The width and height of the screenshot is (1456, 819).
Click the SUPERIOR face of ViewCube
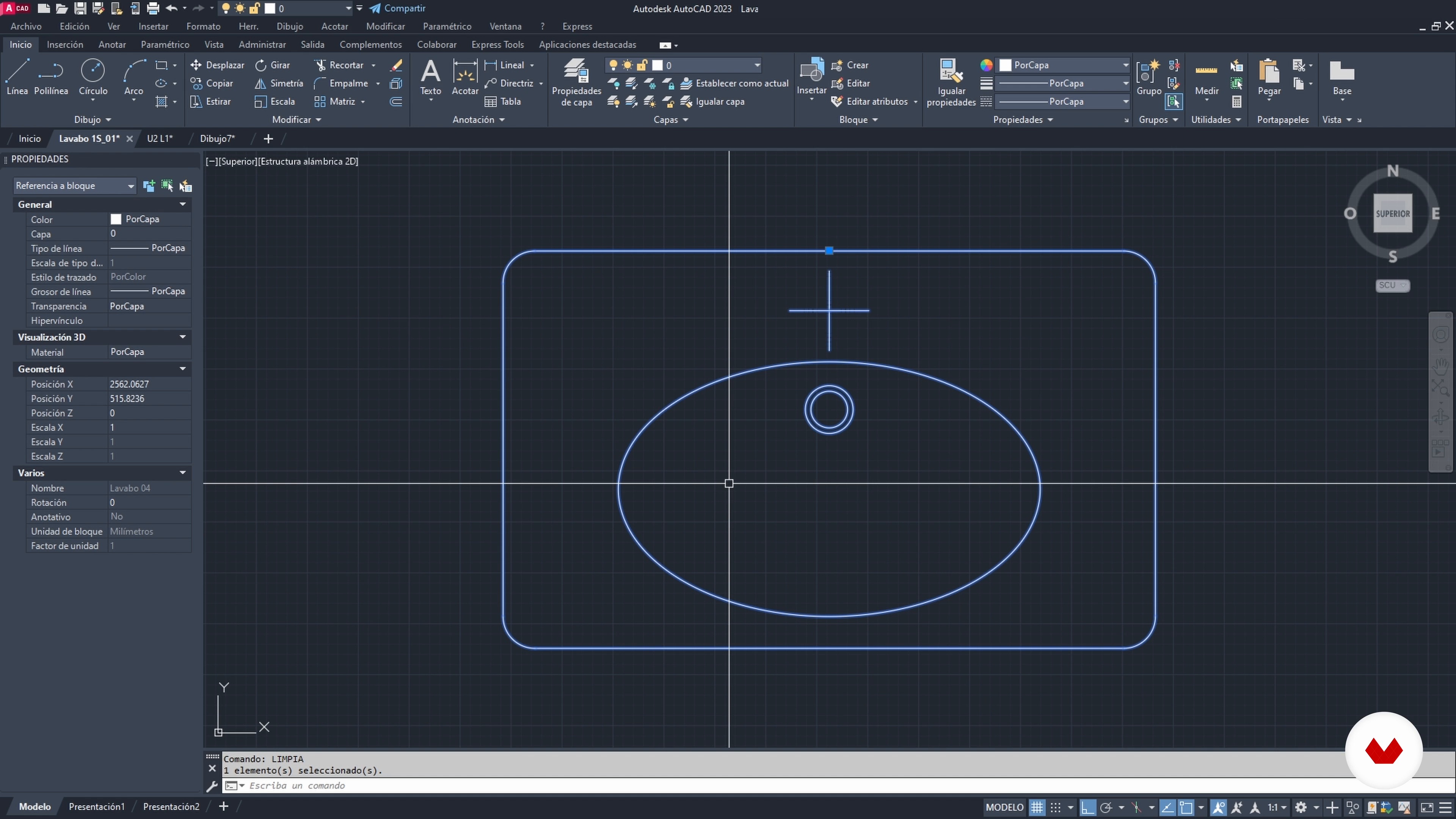(1392, 213)
